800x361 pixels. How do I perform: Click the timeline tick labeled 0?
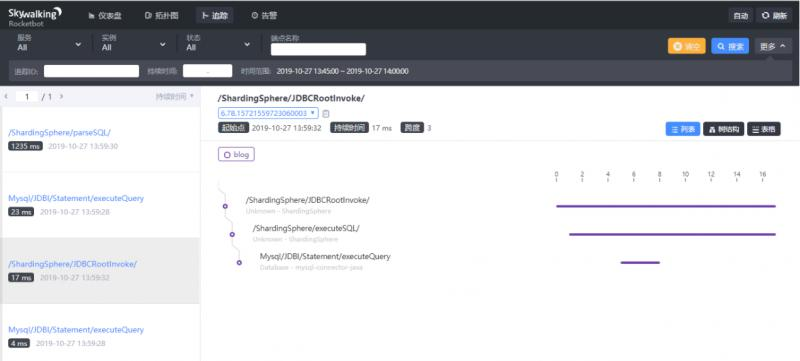[556, 176]
